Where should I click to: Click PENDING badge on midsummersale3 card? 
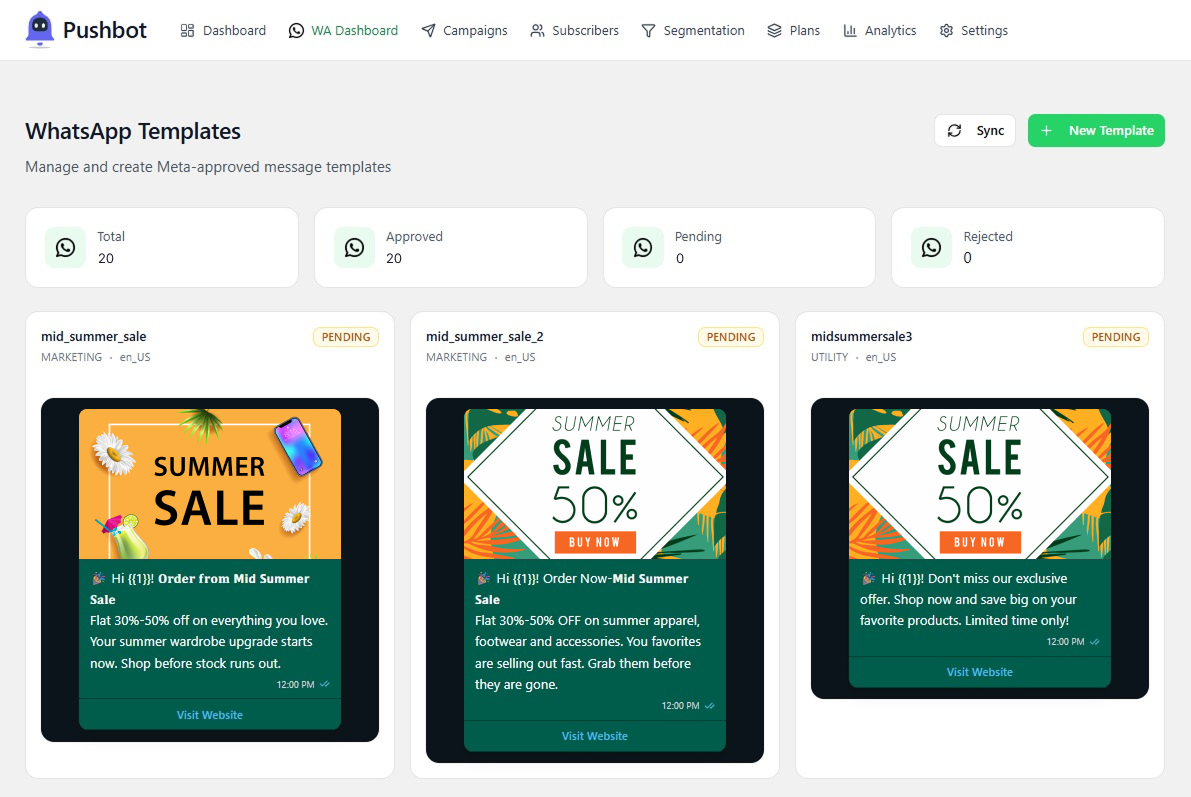pyautogui.click(x=1116, y=337)
